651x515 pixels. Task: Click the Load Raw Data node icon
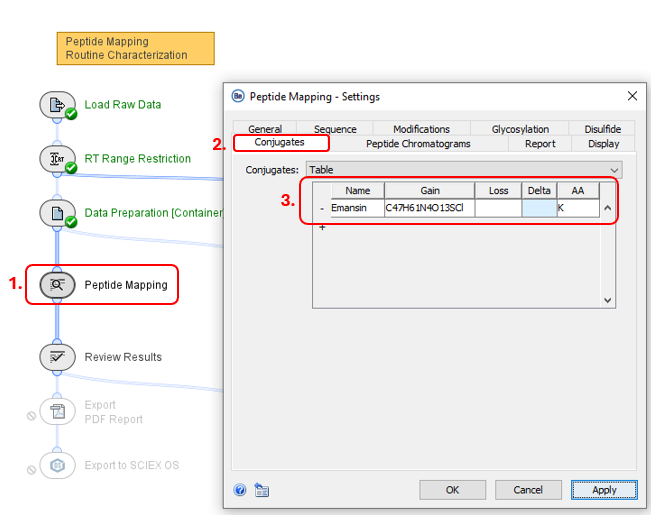[57, 104]
